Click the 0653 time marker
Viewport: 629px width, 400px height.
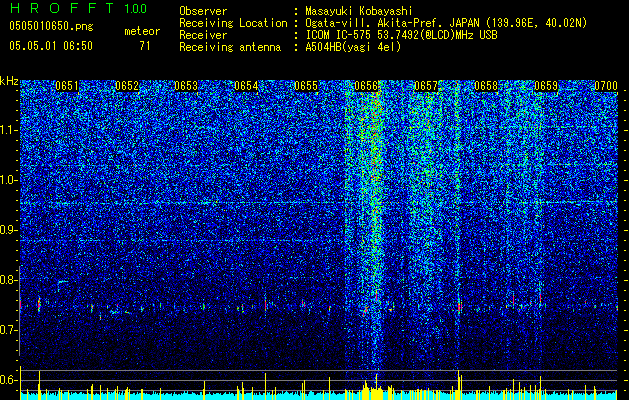coord(186,86)
